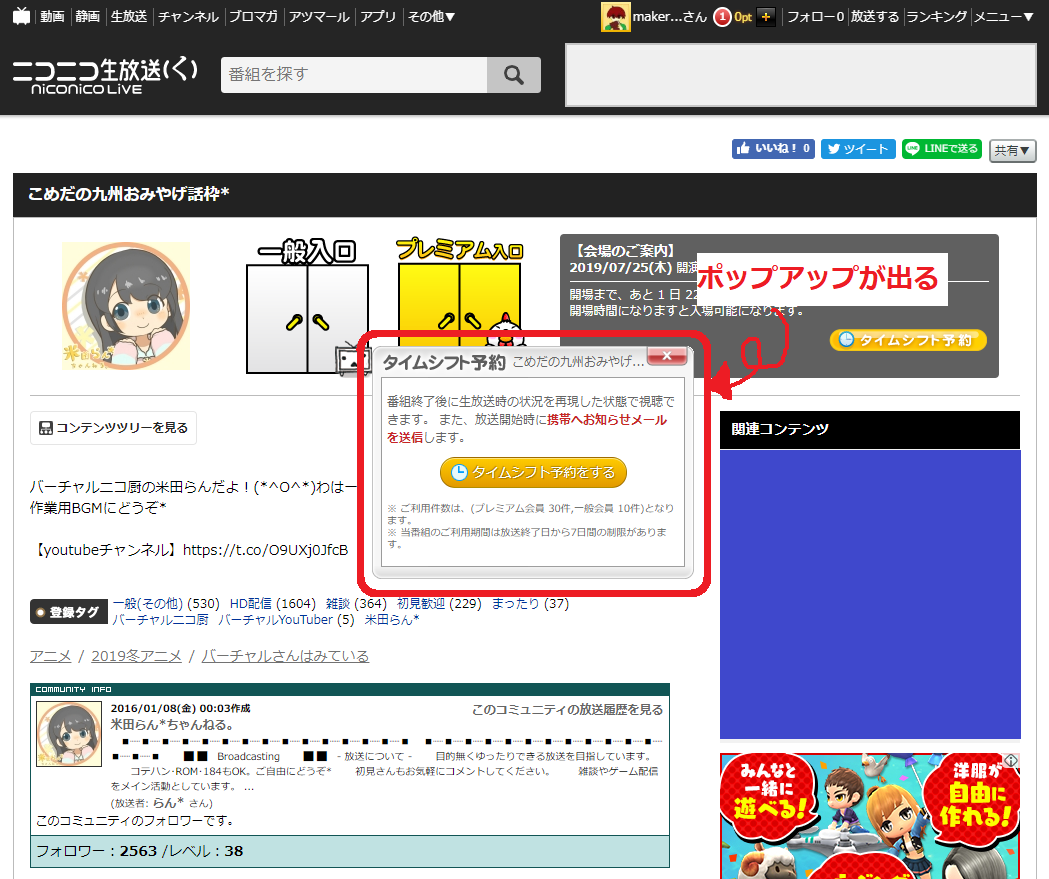Open the フォロー 0 link
Viewport: 1049px width, 879px height.
816,17
